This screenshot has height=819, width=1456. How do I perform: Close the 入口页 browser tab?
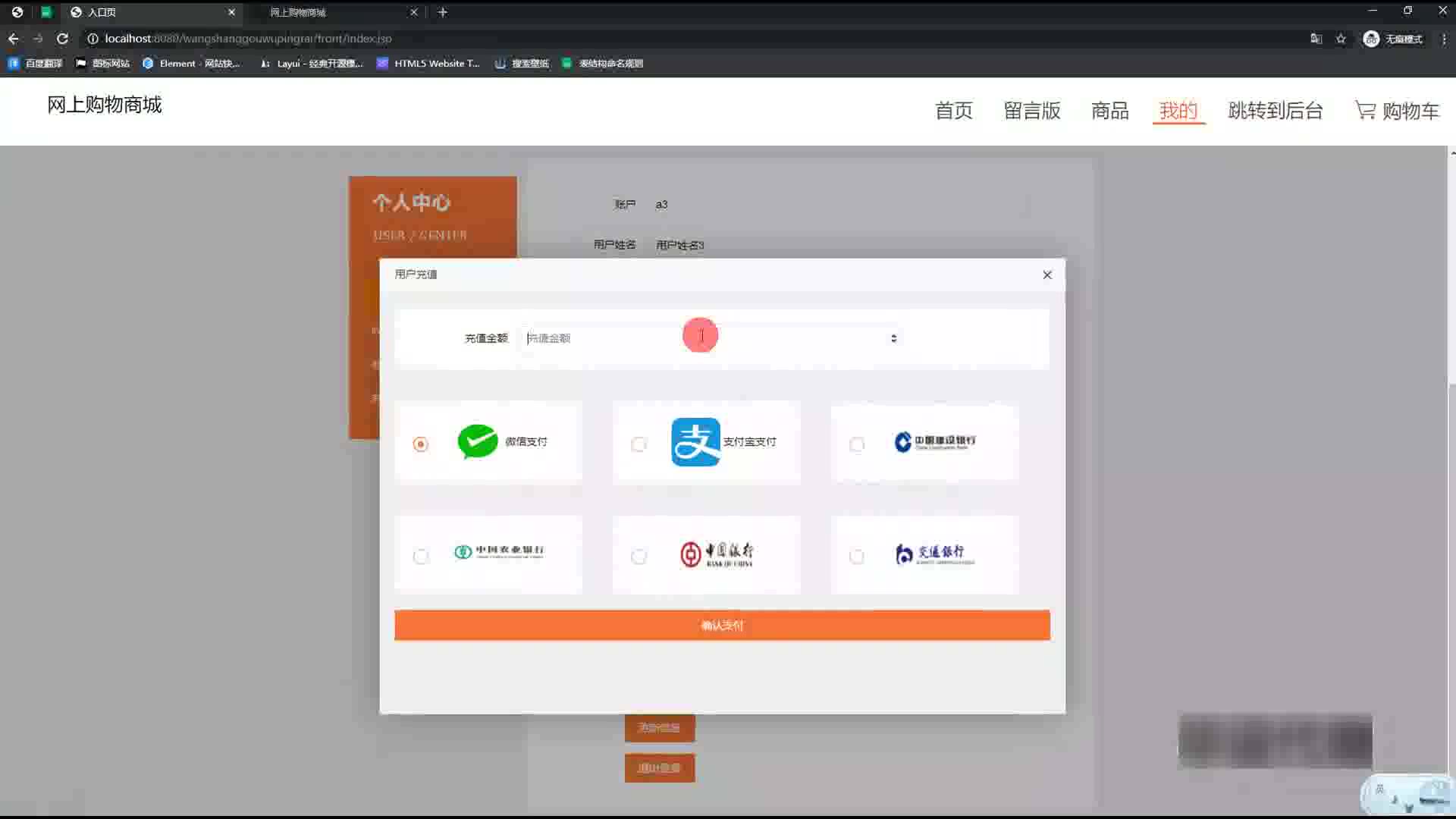pyautogui.click(x=231, y=12)
